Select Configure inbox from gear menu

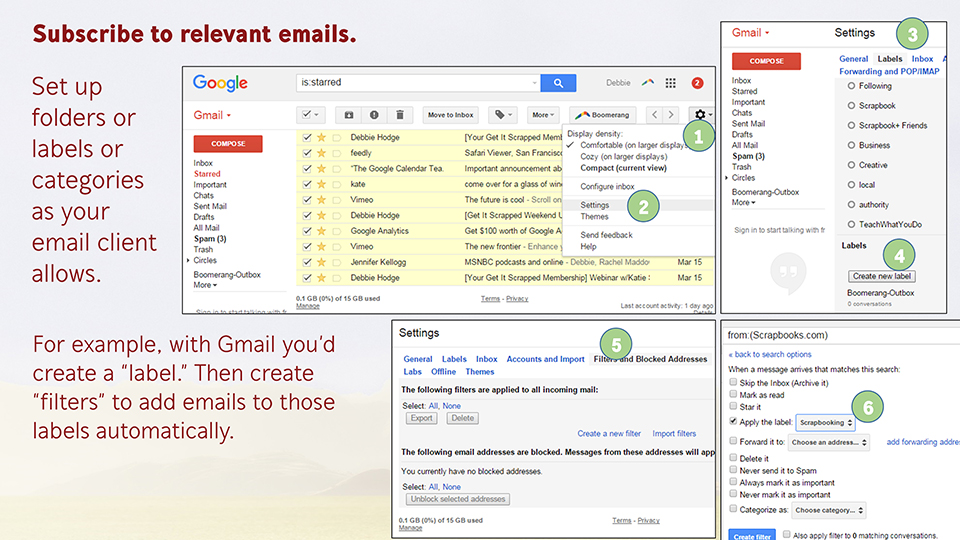click(x=607, y=187)
